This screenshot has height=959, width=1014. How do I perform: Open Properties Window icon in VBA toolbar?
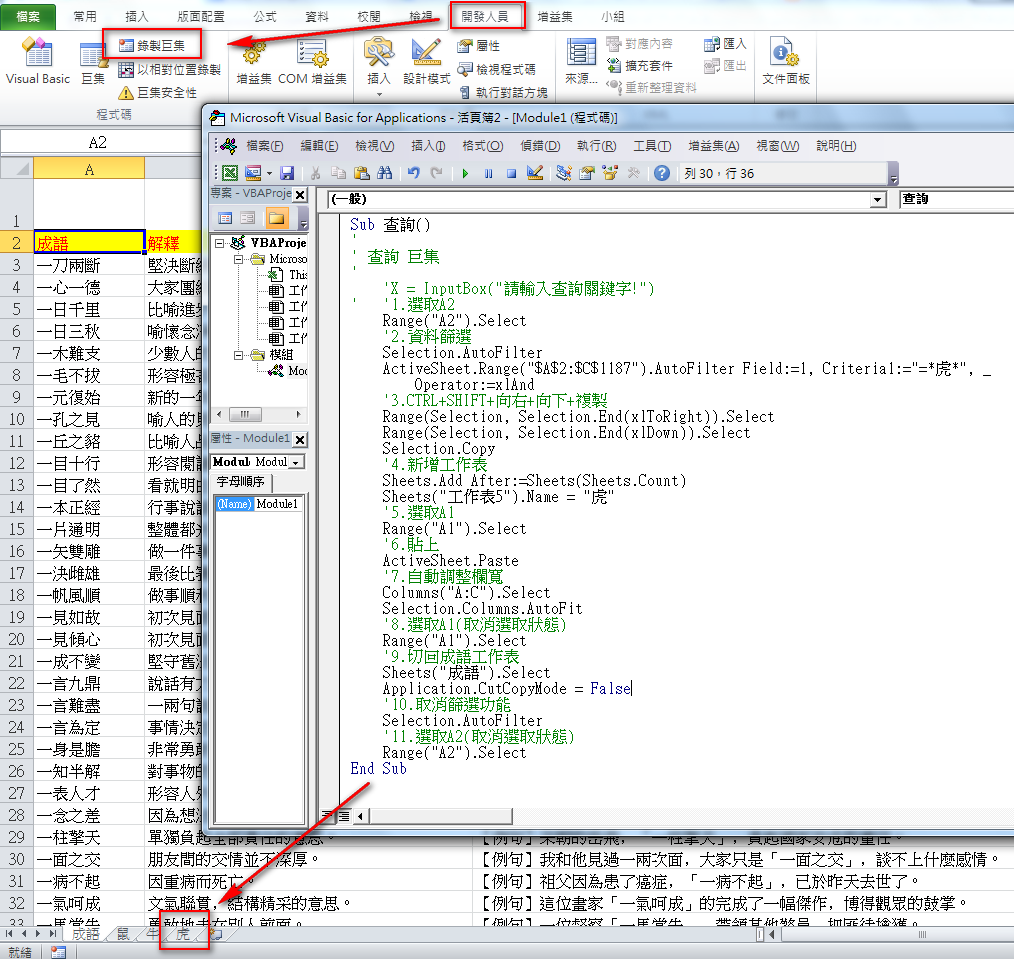click(587, 173)
